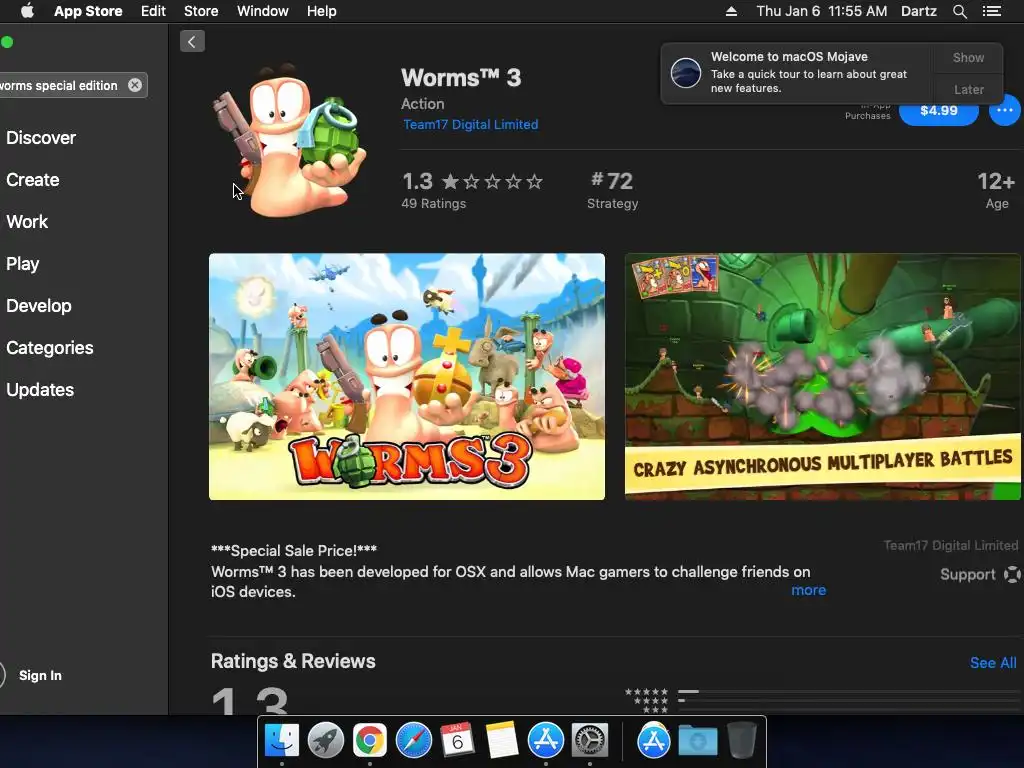Open the Worms 3 title screenshot
This screenshot has width=1024, height=768.
tap(407, 377)
